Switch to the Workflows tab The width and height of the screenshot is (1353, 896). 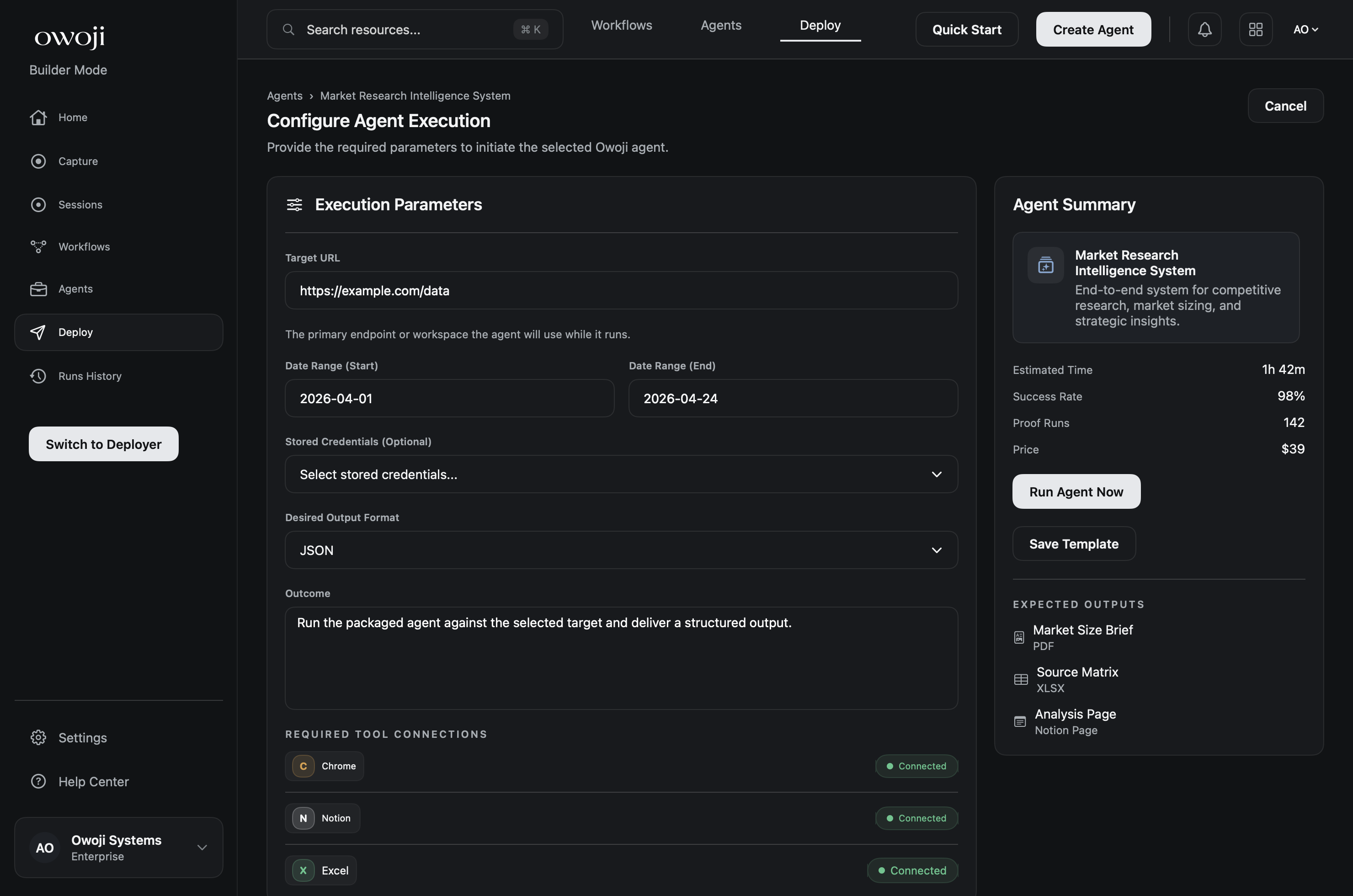click(622, 25)
